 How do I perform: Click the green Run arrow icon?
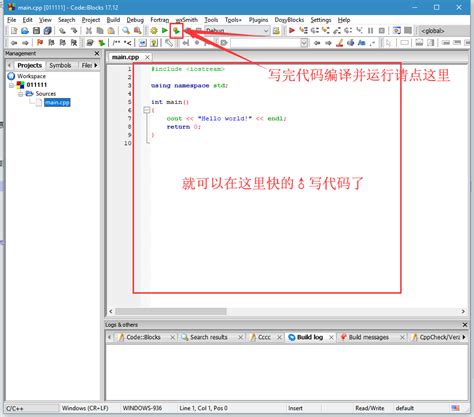165,31
